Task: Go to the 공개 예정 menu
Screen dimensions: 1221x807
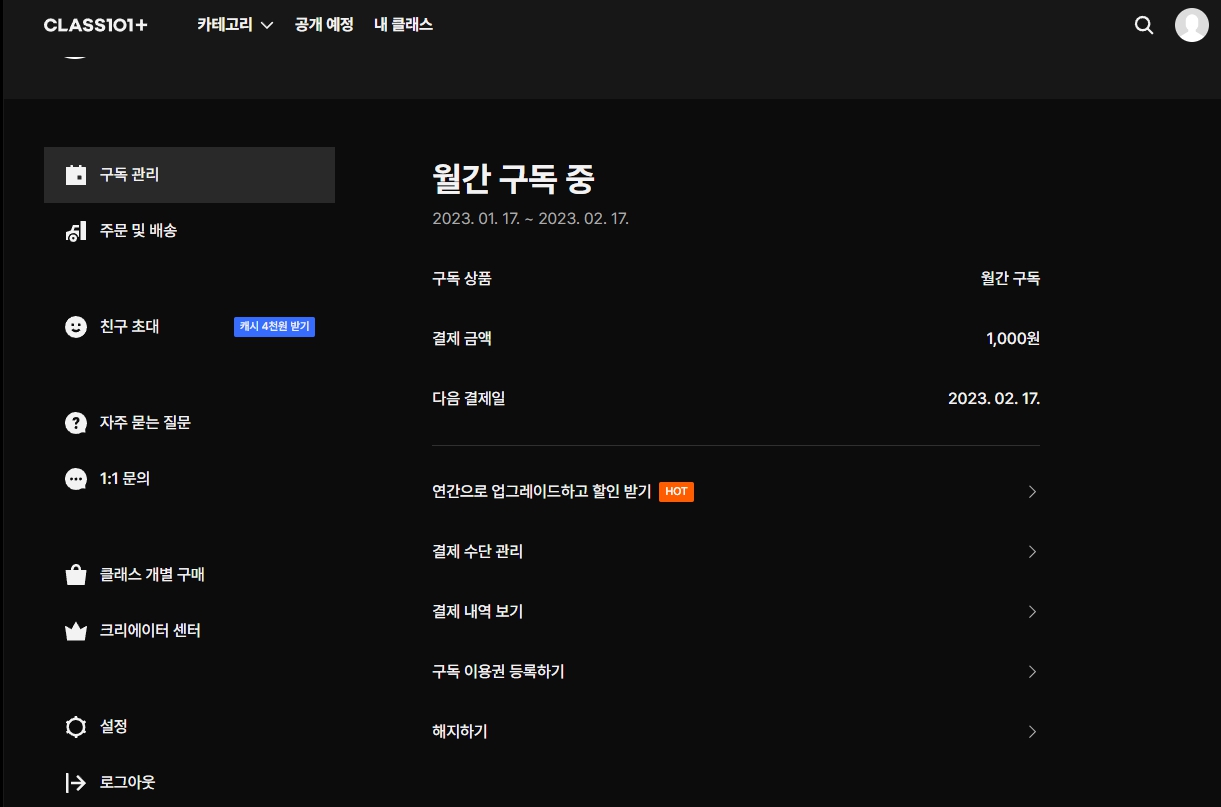Action: tap(324, 25)
